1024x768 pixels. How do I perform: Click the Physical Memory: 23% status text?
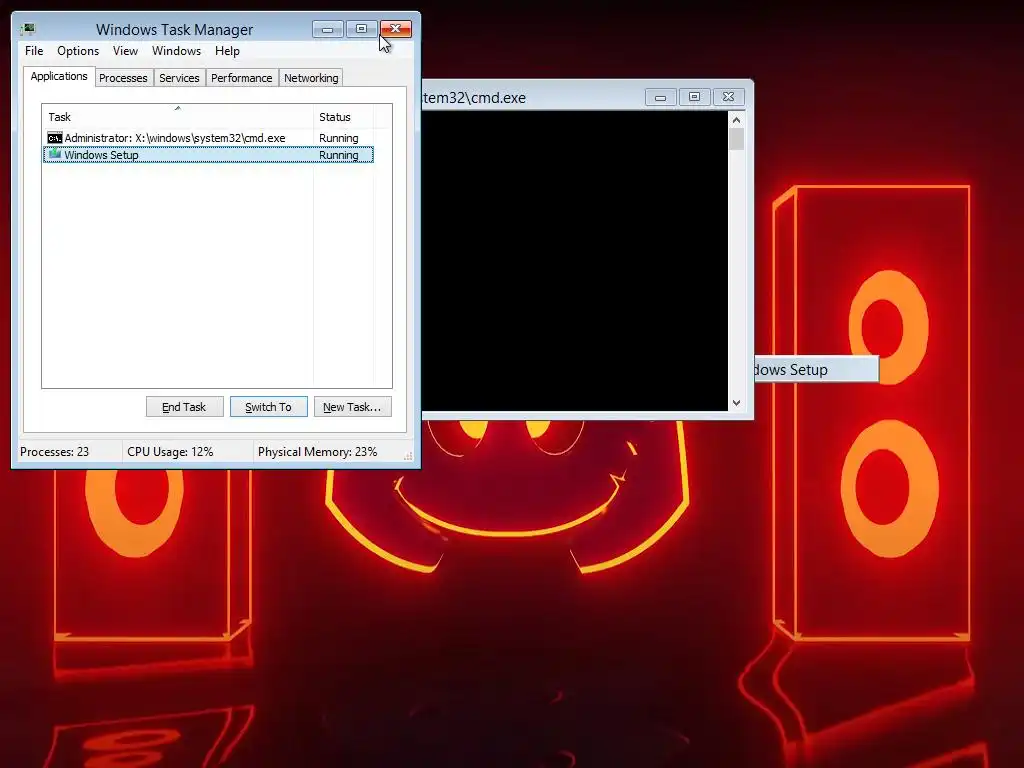317,452
